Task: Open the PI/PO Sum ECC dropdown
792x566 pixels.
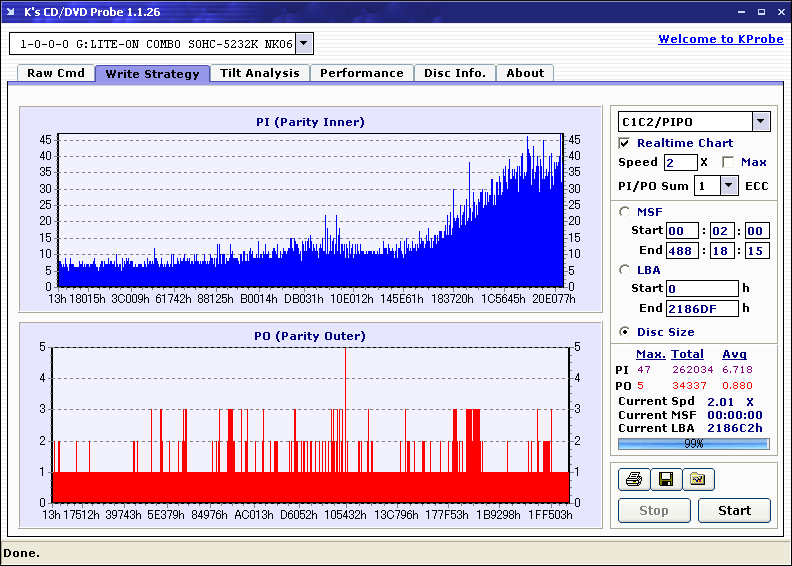Action: pos(728,185)
